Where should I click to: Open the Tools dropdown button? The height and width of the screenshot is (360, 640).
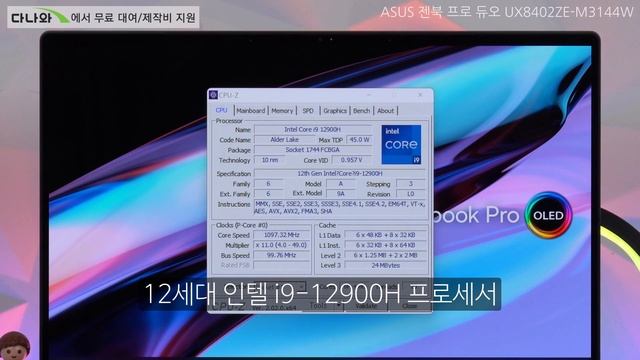click(323, 306)
